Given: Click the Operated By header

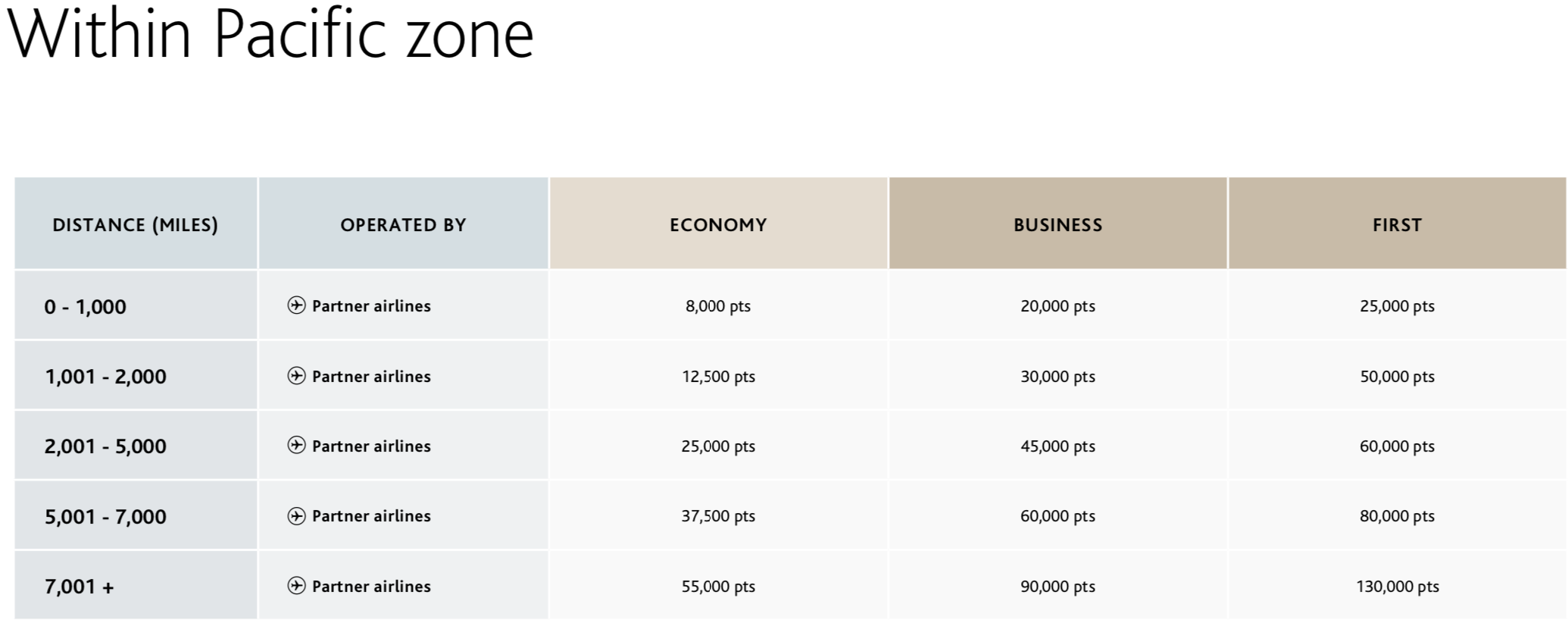Looking at the screenshot, I should (x=403, y=224).
